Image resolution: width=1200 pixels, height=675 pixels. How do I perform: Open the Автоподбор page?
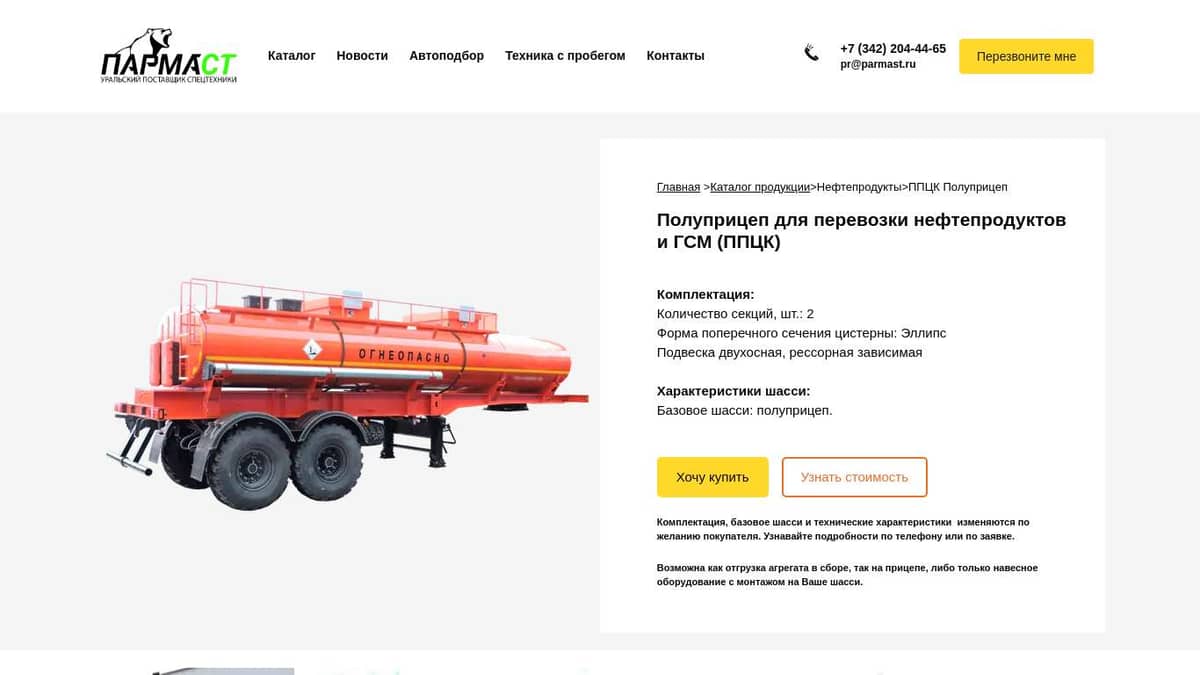(446, 56)
